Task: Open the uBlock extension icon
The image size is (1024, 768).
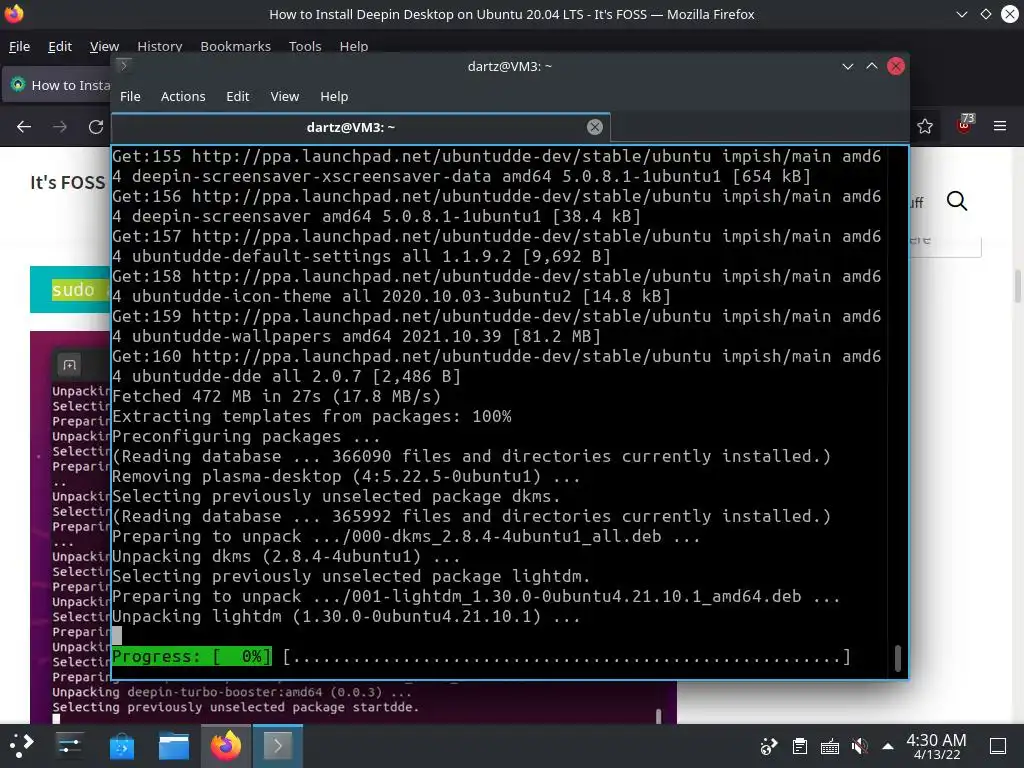Action: (964, 124)
